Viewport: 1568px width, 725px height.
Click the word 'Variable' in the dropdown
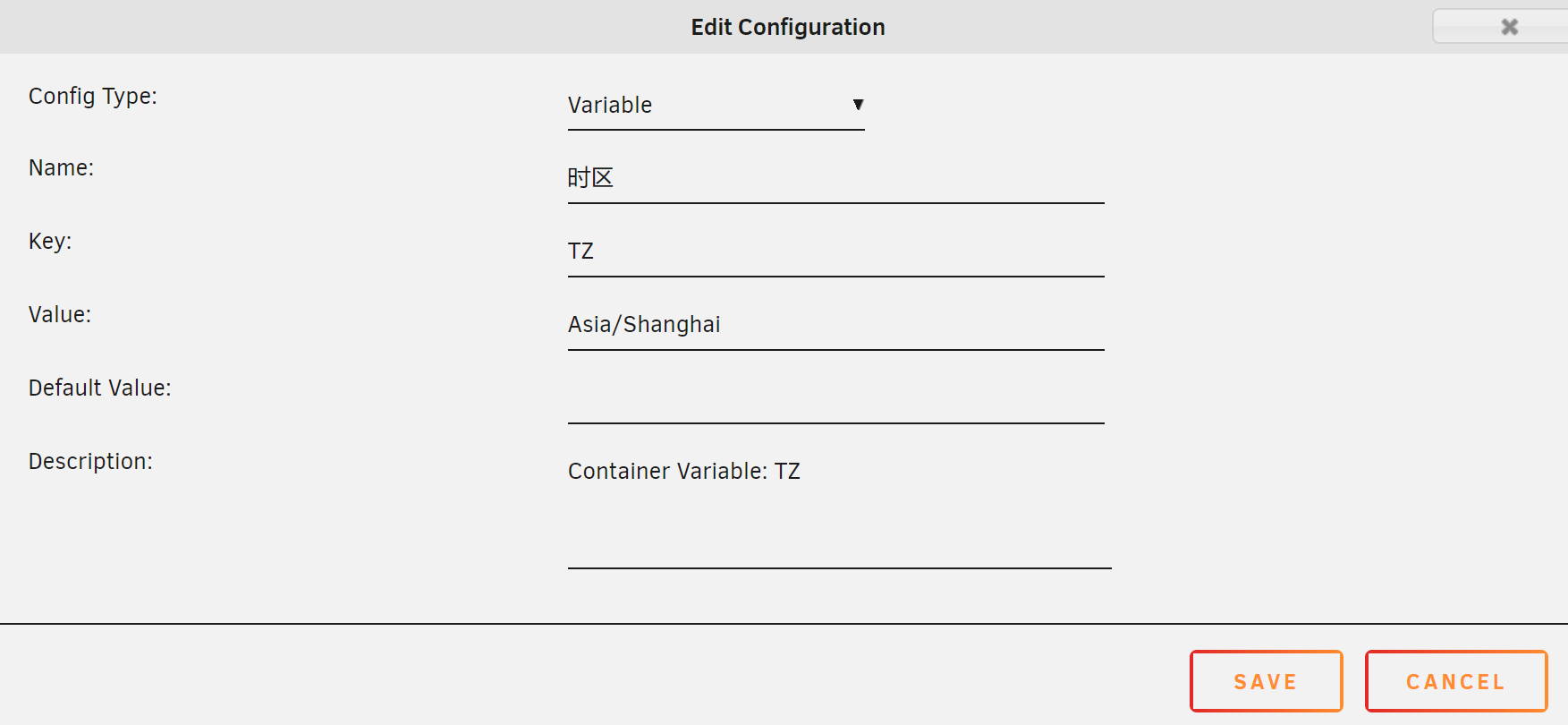(610, 106)
